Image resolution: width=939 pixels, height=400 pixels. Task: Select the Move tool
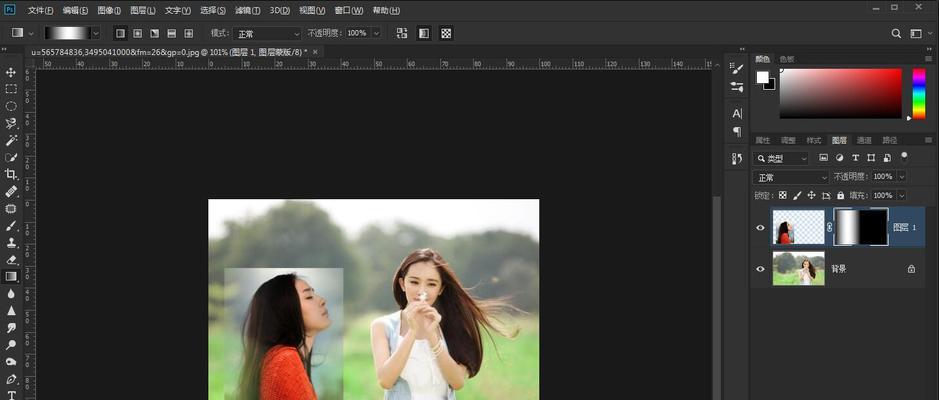11,72
